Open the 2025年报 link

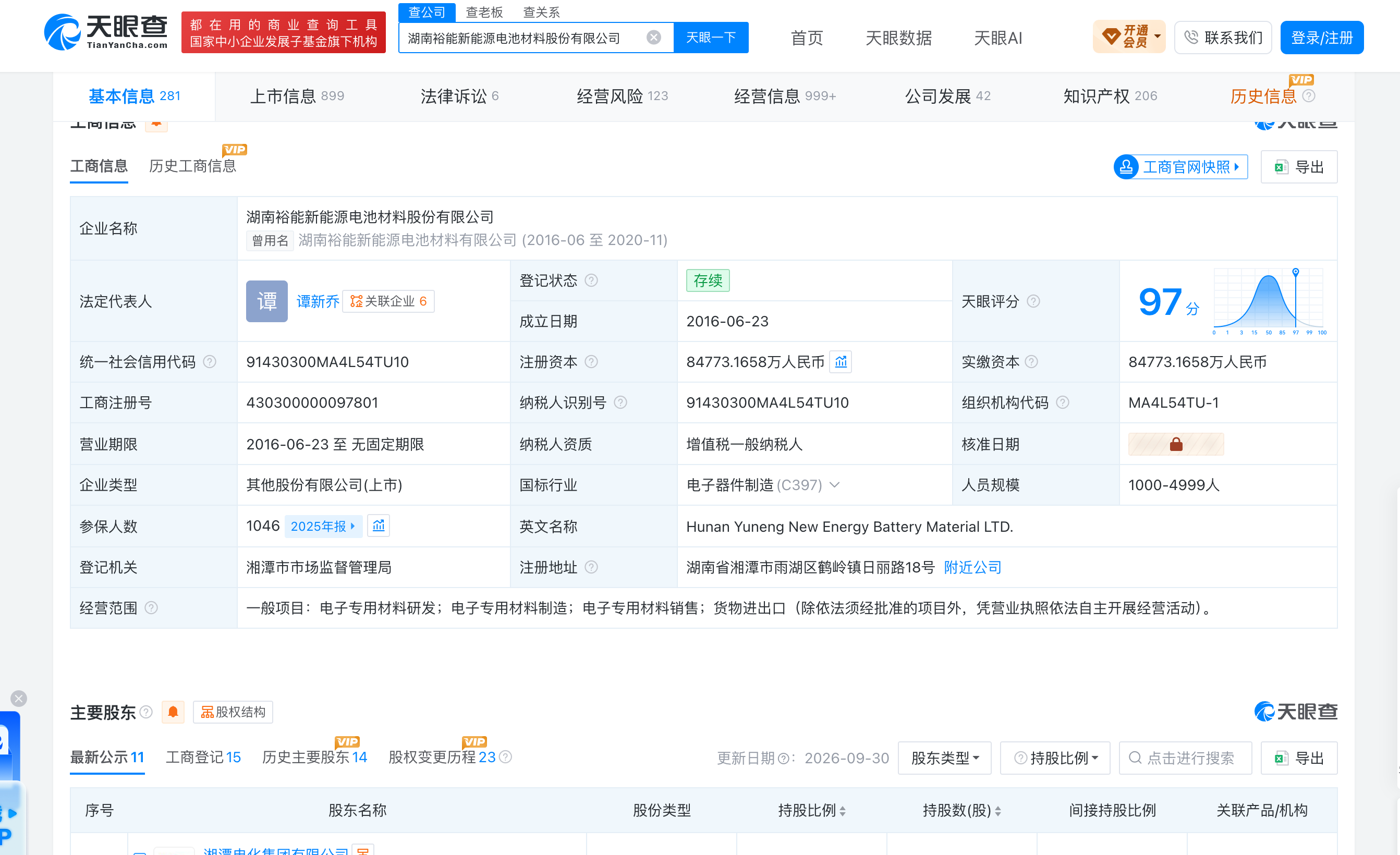tap(322, 526)
